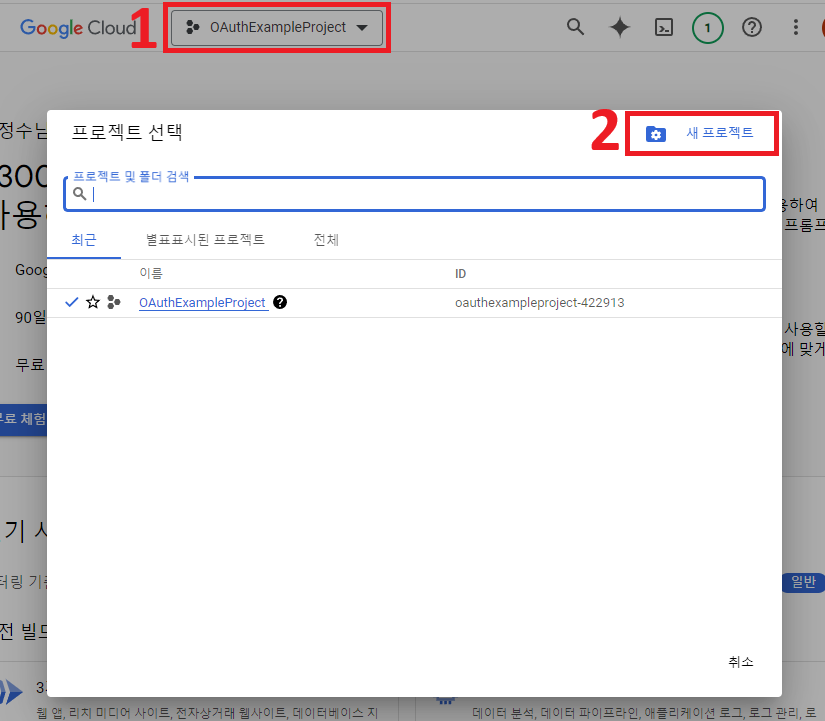Click 취소 to cancel the dialog
This screenshot has width=825, height=721.
740,662
